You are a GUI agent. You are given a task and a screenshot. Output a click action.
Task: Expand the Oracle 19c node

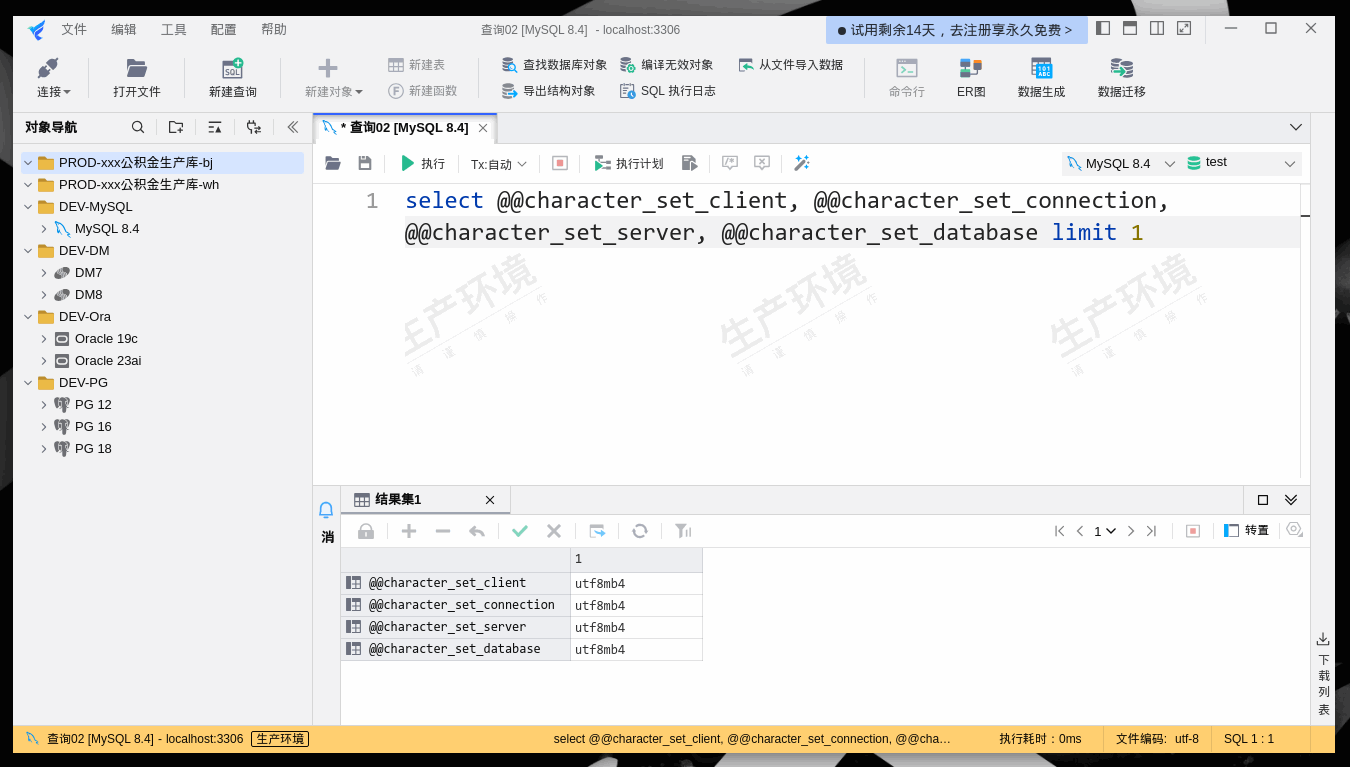[44, 339]
